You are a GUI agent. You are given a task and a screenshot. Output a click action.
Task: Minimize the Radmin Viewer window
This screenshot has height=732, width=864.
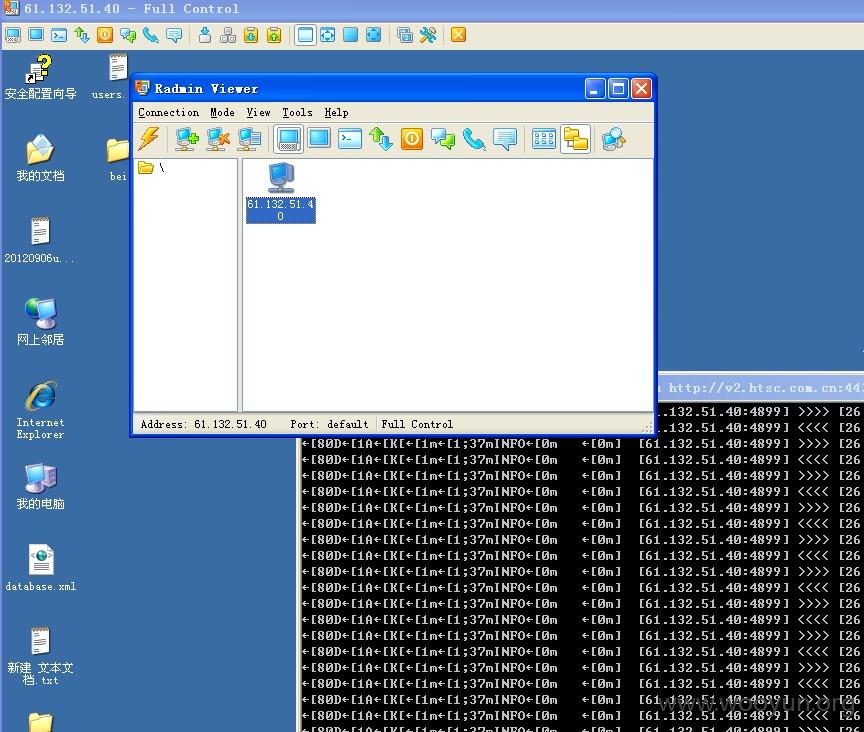pos(595,89)
